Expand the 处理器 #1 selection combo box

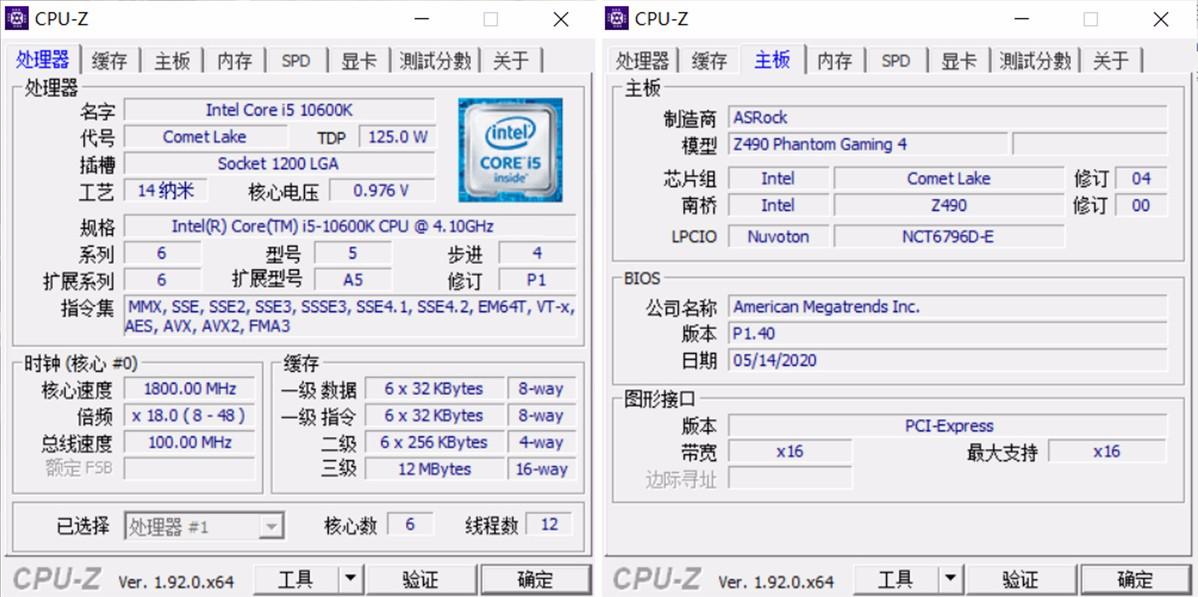[x=271, y=526]
